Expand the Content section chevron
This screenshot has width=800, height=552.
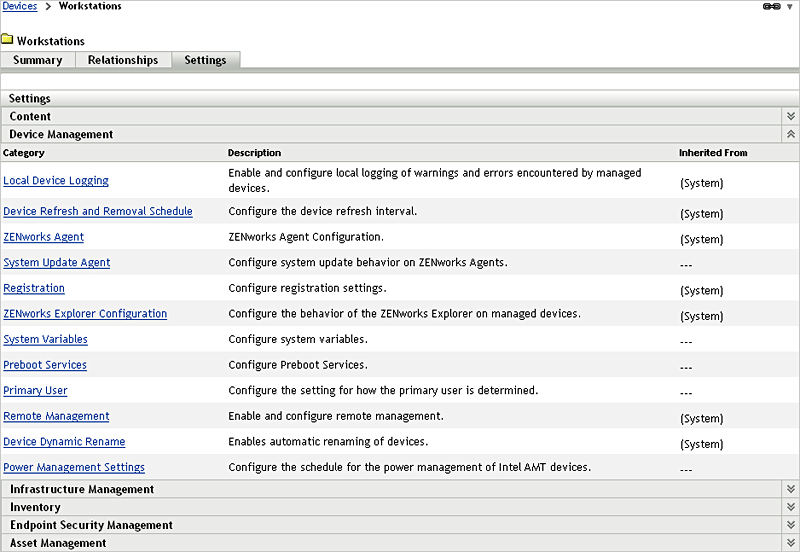coord(790,117)
